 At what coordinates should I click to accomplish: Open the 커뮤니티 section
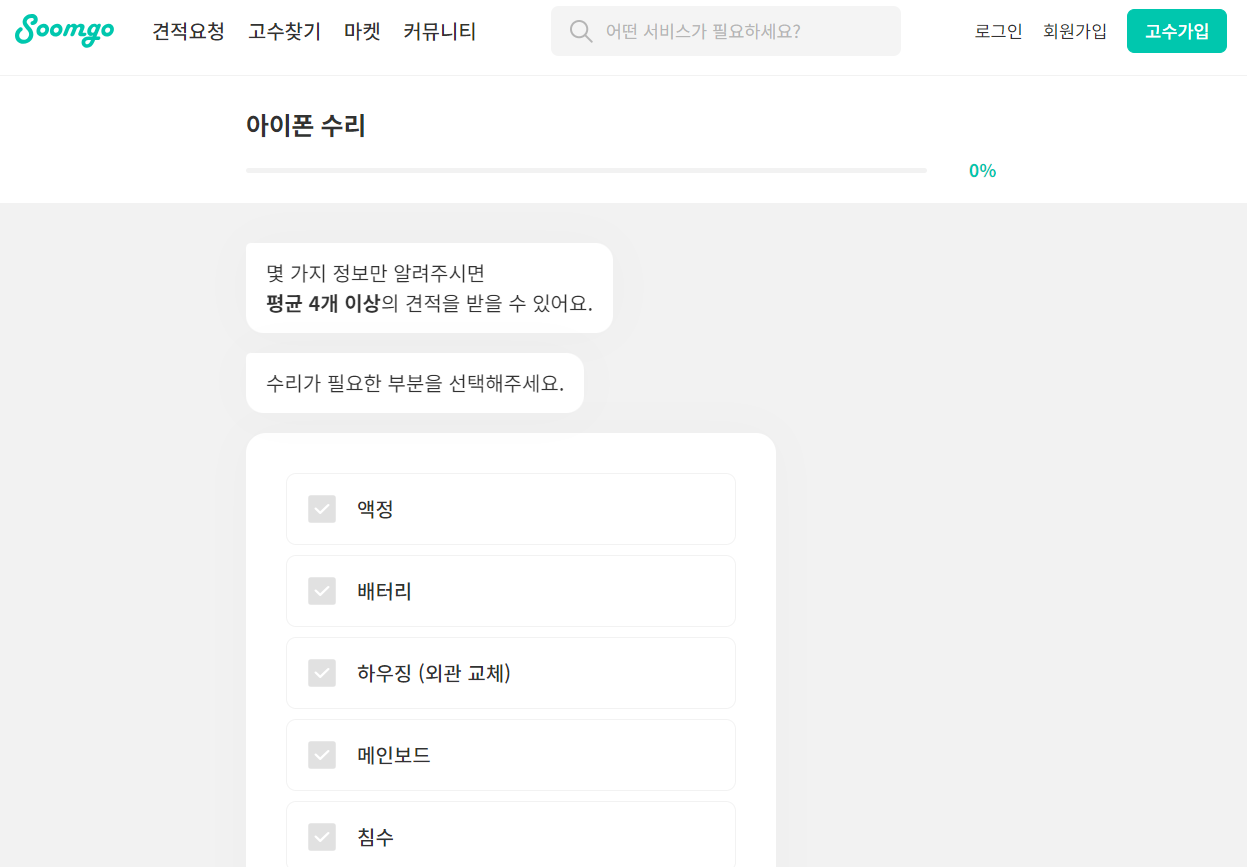click(438, 31)
